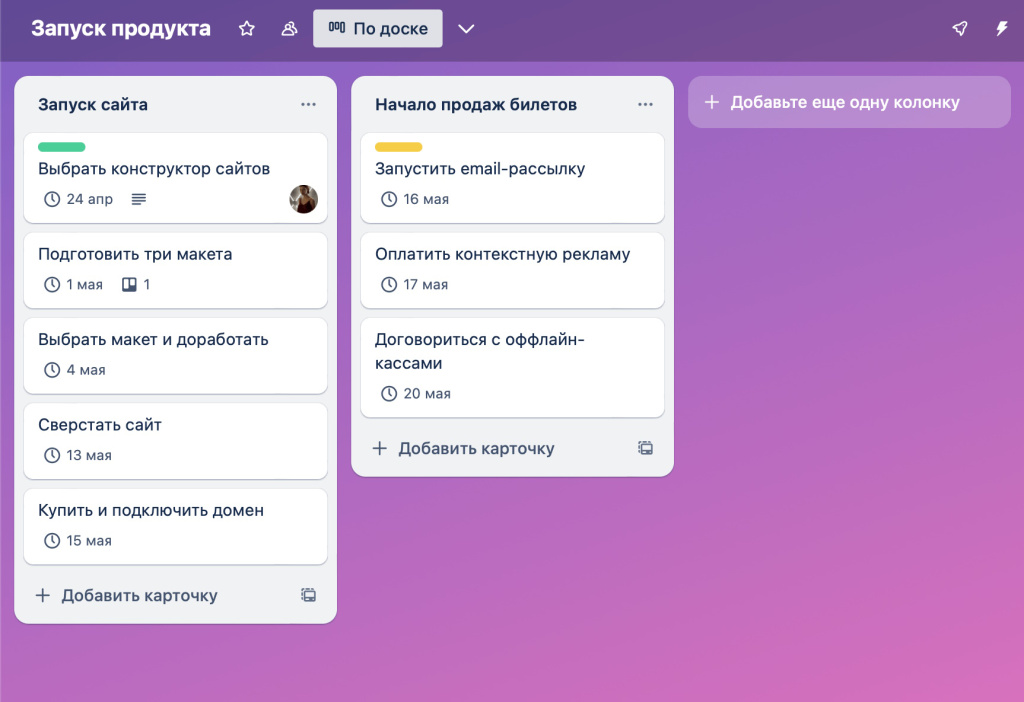Open the lightning bolt automation icon
Viewport: 1024px width, 702px height.
click(1001, 29)
